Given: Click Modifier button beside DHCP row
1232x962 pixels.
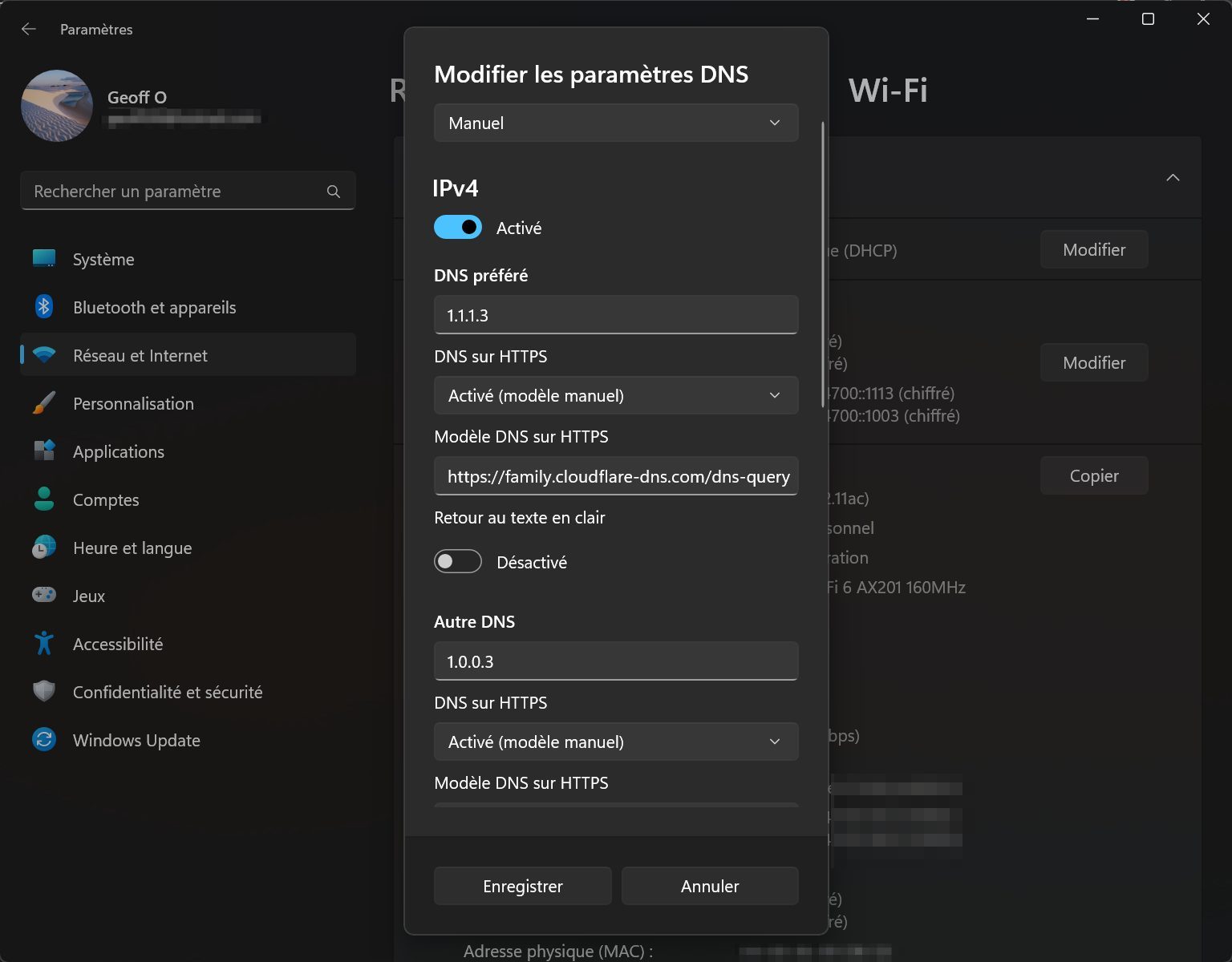Looking at the screenshot, I should pos(1094,249).
